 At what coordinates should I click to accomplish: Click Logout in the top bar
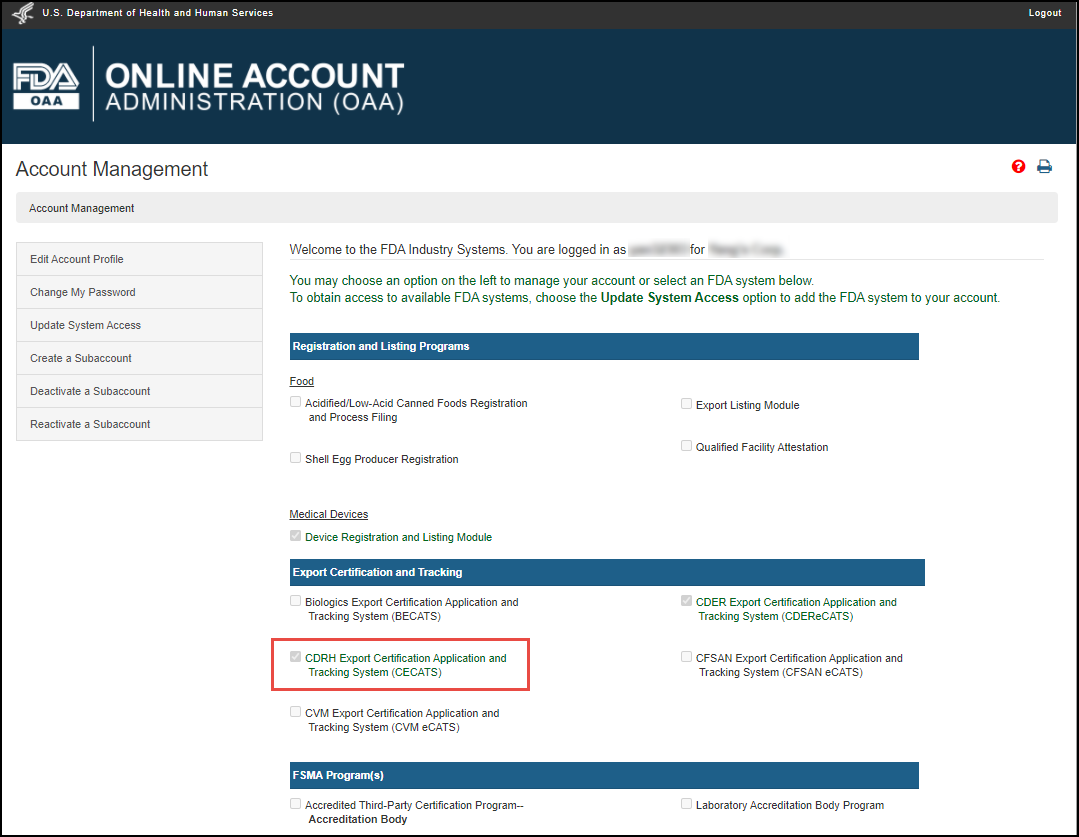[1044, 13]
